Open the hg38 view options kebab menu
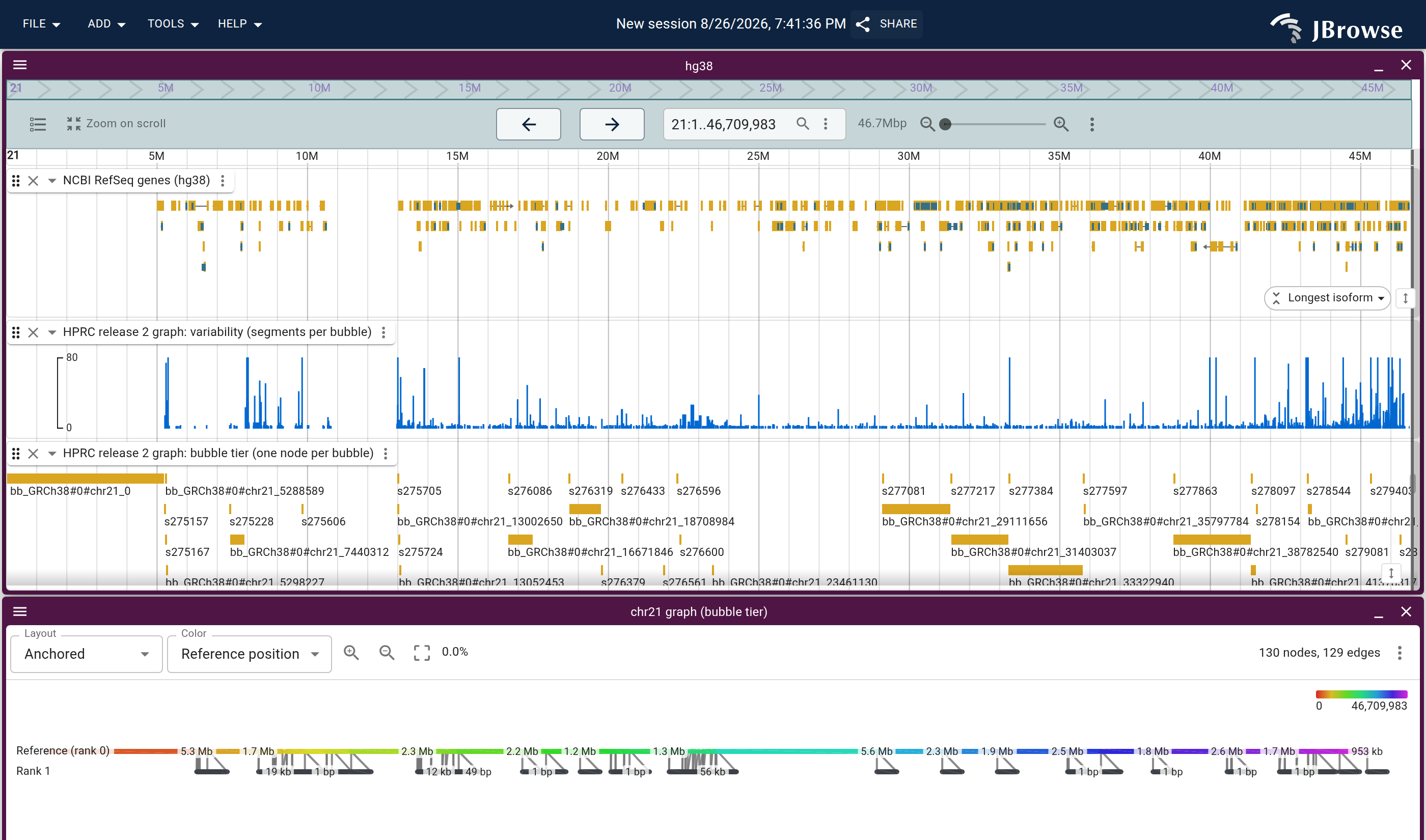Viewport: 1426px width, 840px height. (1092, 124)
